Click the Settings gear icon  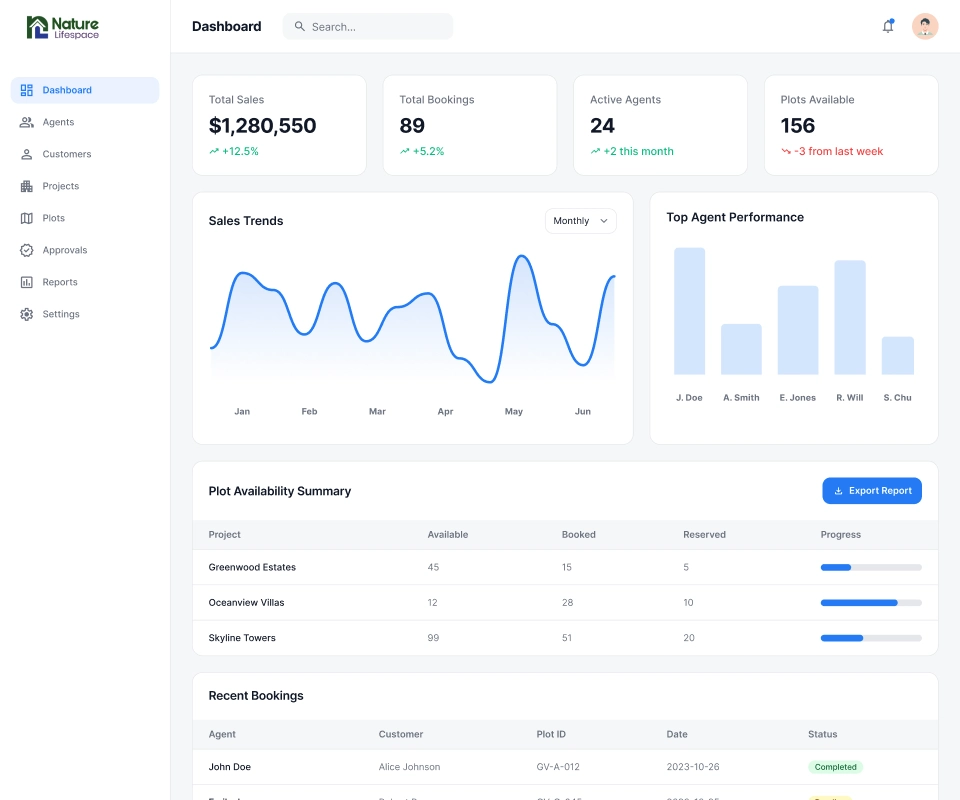tap(26, 314)
